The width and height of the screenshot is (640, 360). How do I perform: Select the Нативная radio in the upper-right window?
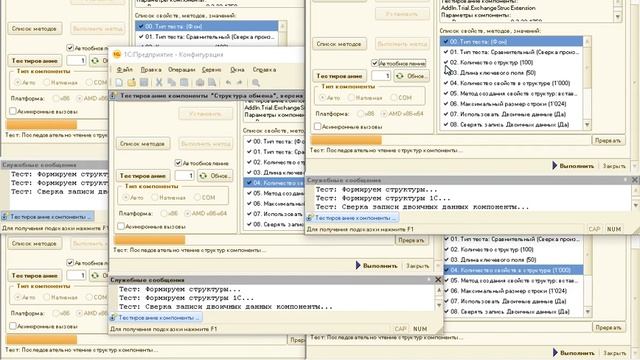(351, 98)
